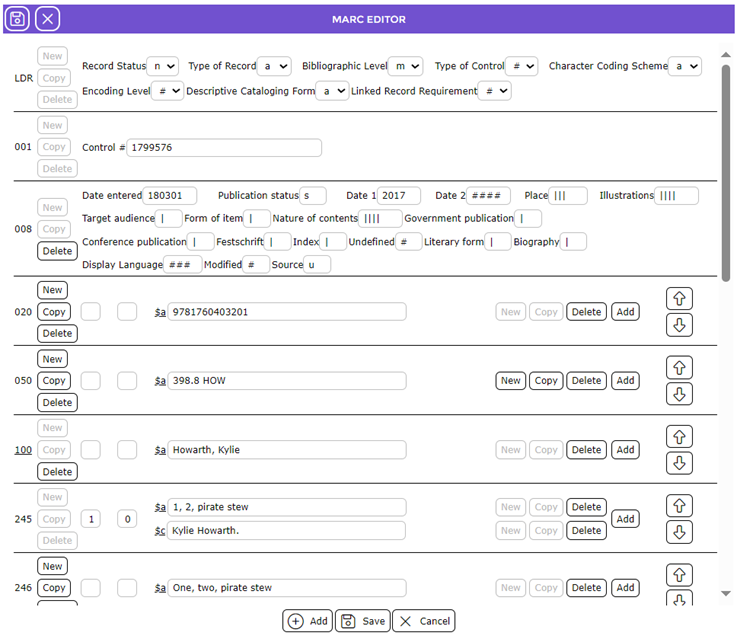
Task: Click the 050 $a field with 398.8 HOW
Action: [287, 381]
